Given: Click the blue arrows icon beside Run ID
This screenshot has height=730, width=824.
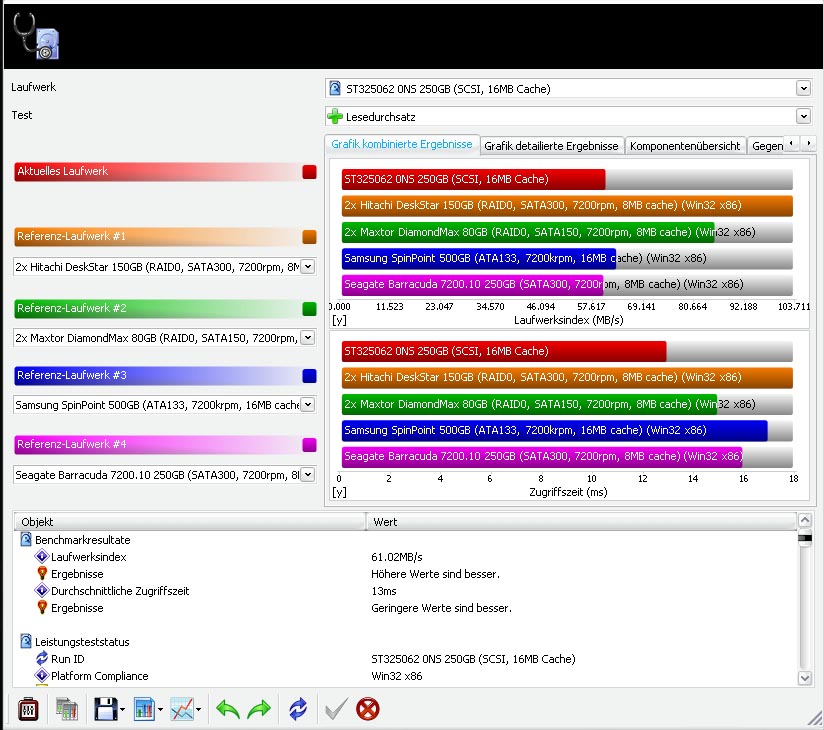Looking at the screenshot, I should pos(42,658).
